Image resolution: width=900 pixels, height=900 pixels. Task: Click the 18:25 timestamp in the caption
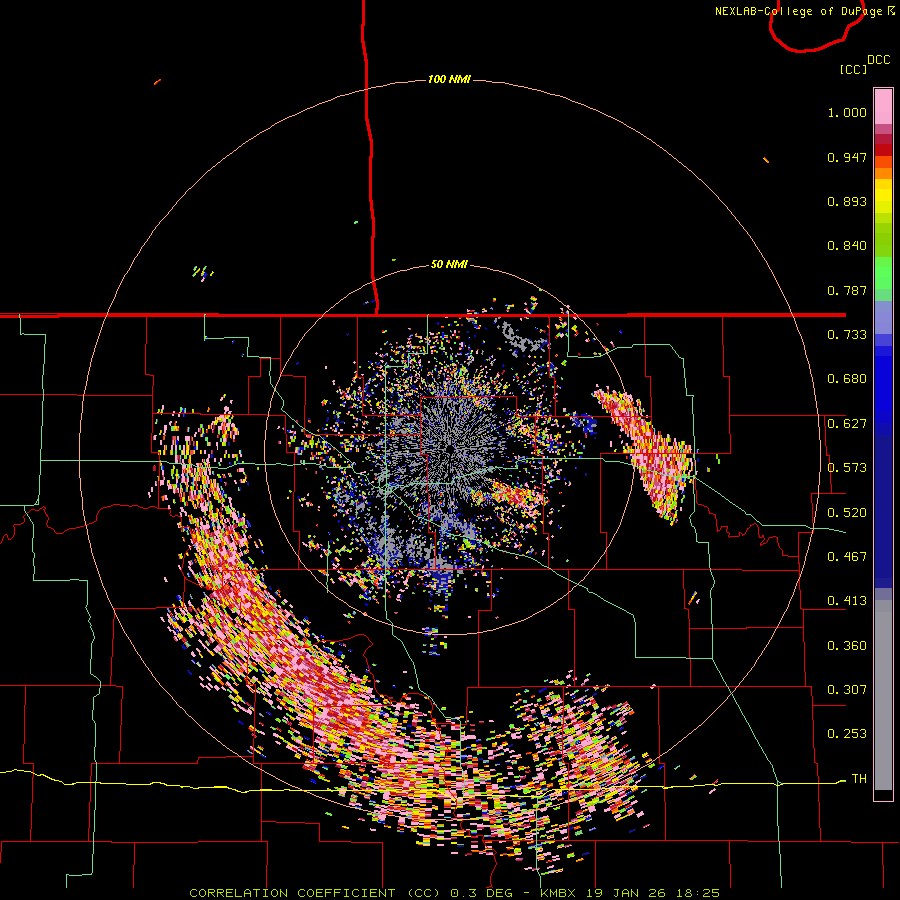pos(696,893)
